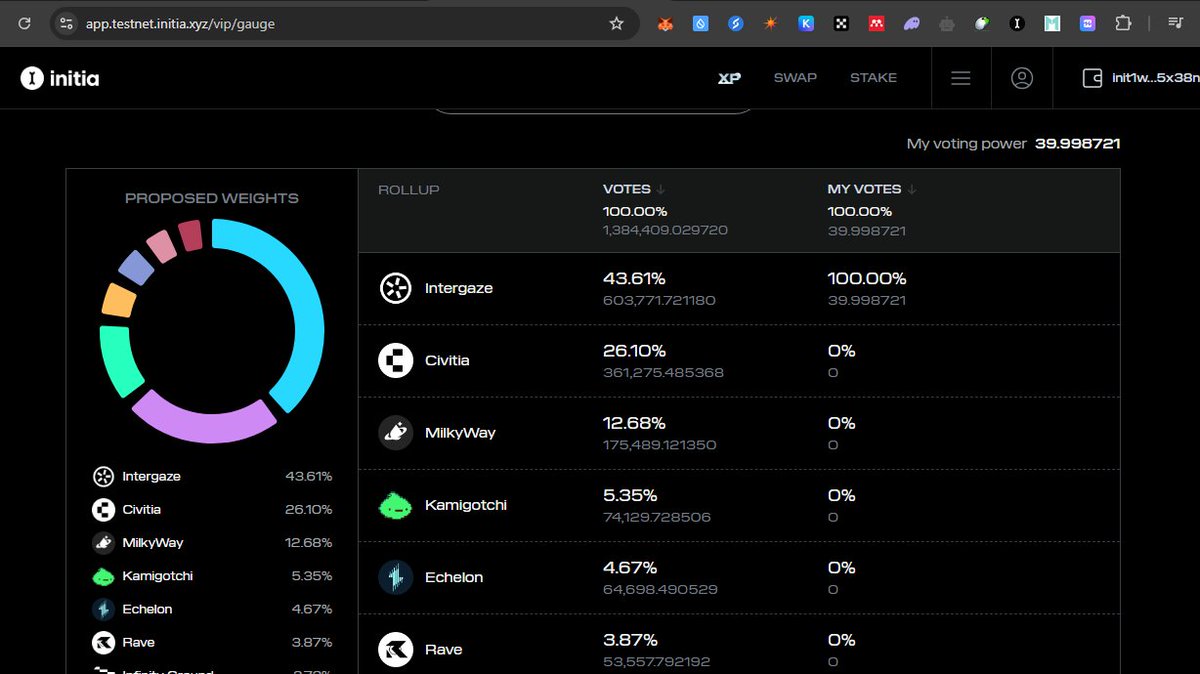1200x674 pixels.
Task: Open the blue water-drop wallet extension
Action: coord(701,23)
